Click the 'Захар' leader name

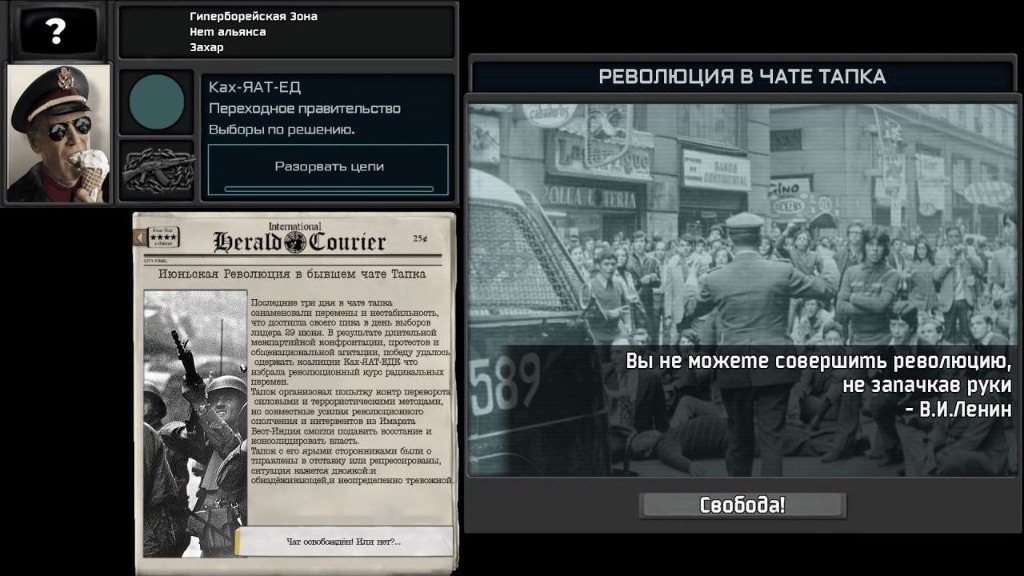(206, 47)
